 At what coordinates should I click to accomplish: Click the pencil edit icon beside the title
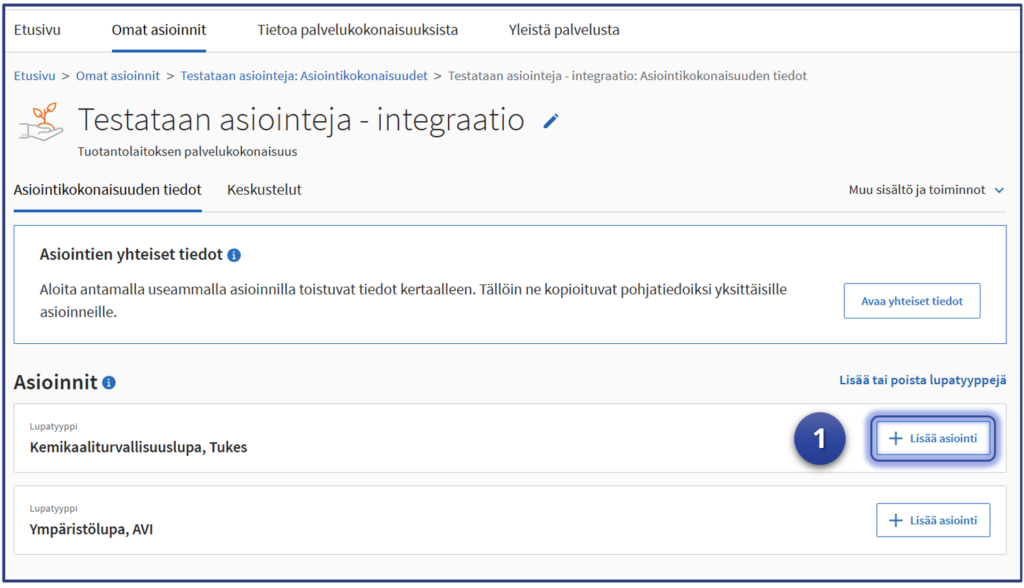coord(551,121)
